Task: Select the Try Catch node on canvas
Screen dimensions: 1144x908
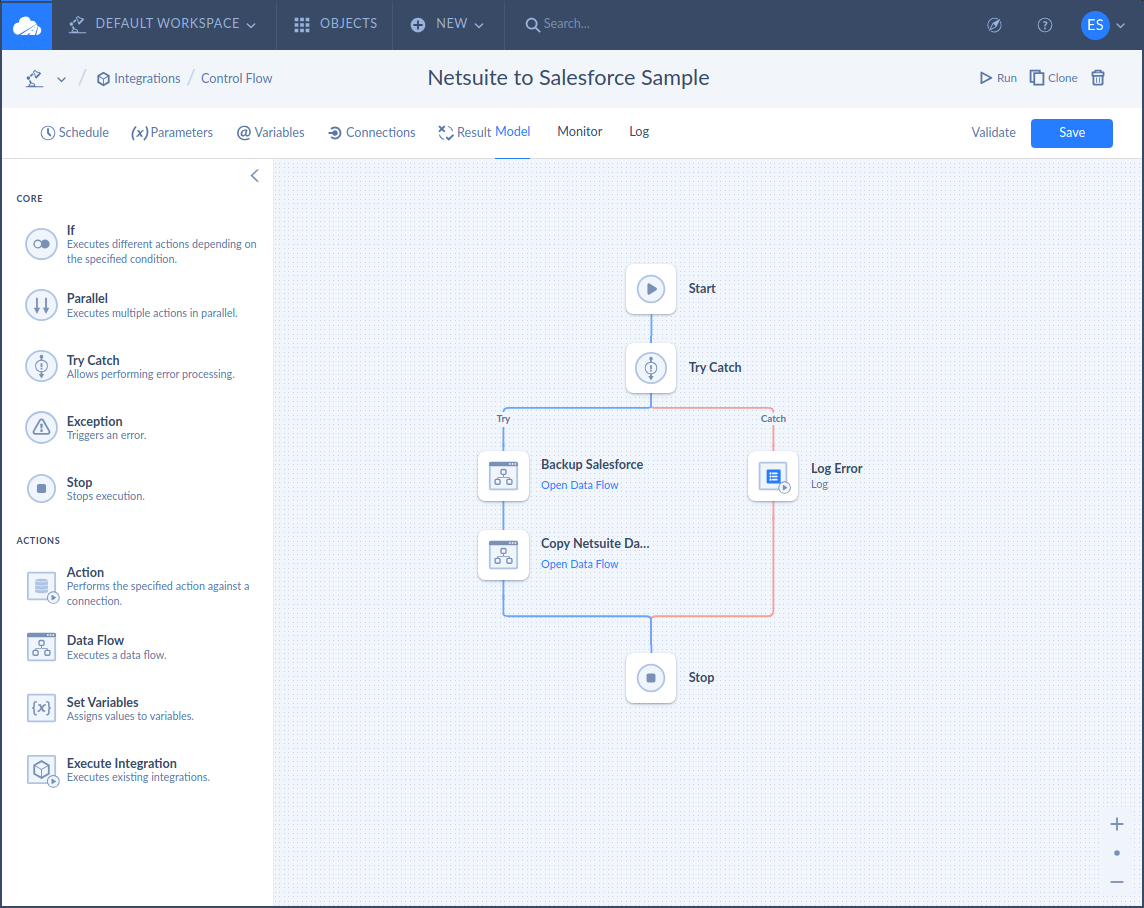Action: (651, 368)
